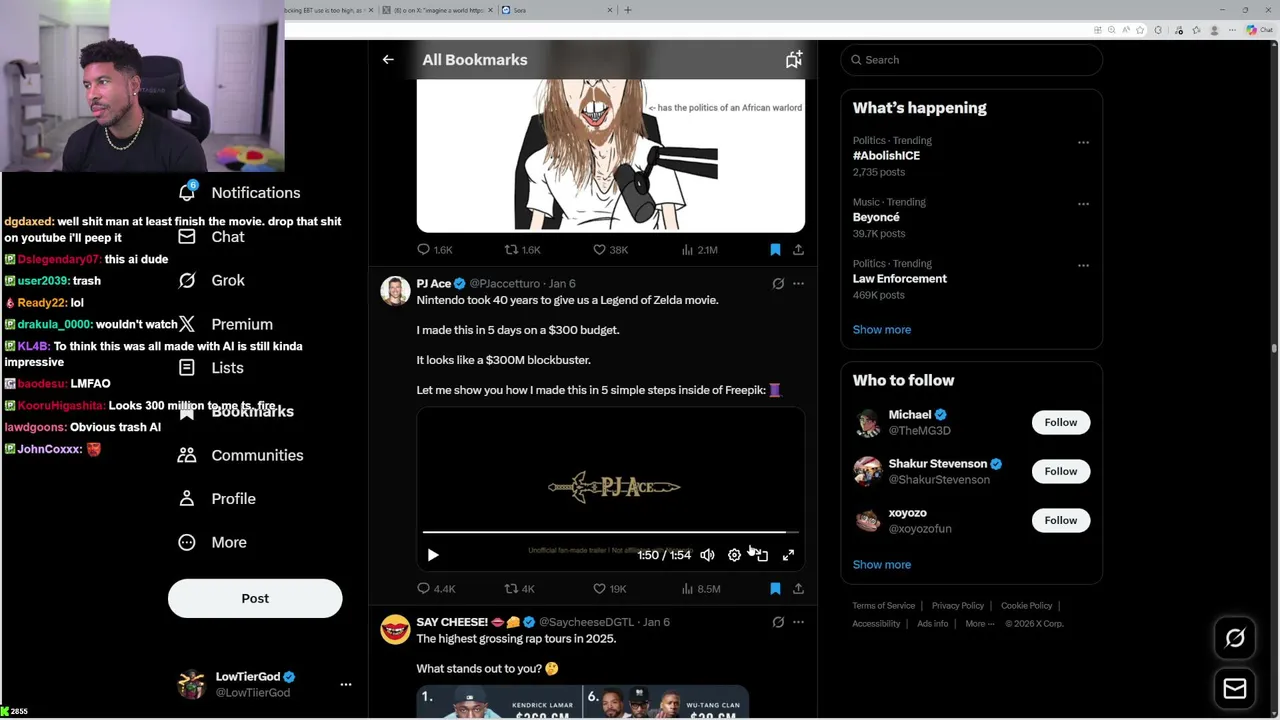Repost PJ Ace post with 4K reposts

pos(519,589)
